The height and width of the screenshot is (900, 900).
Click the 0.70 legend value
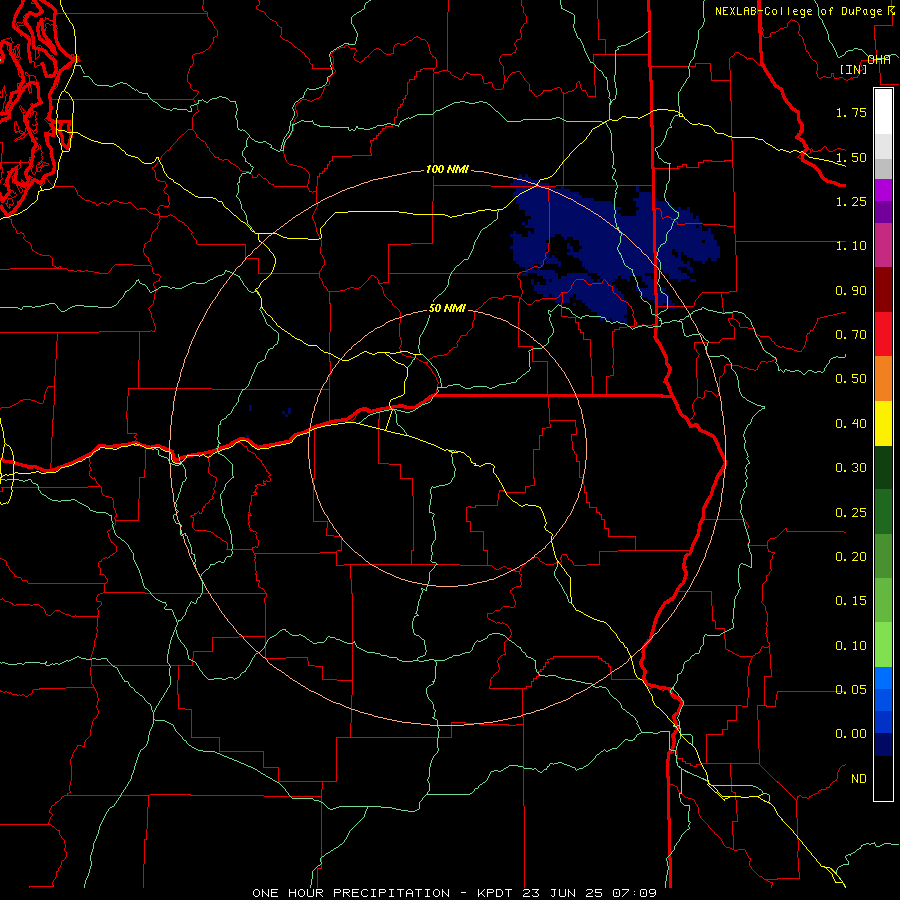pos(851,335)
